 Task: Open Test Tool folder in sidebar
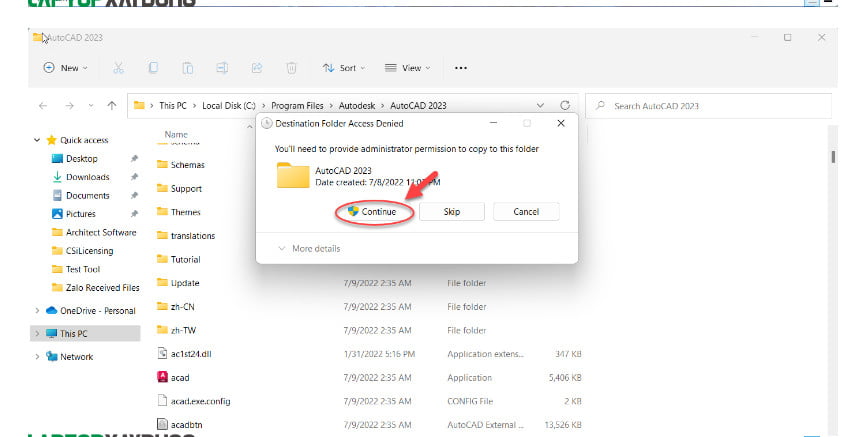(83, 269)
